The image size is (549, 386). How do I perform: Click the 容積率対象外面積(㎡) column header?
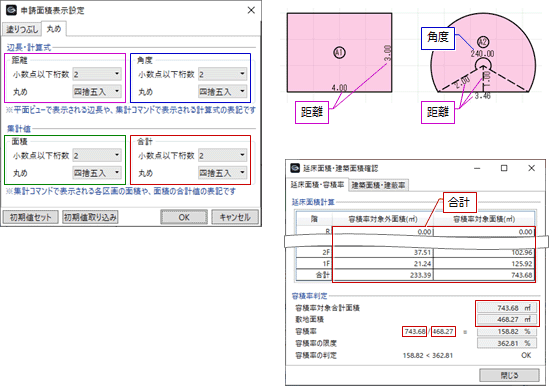[383, 220]
